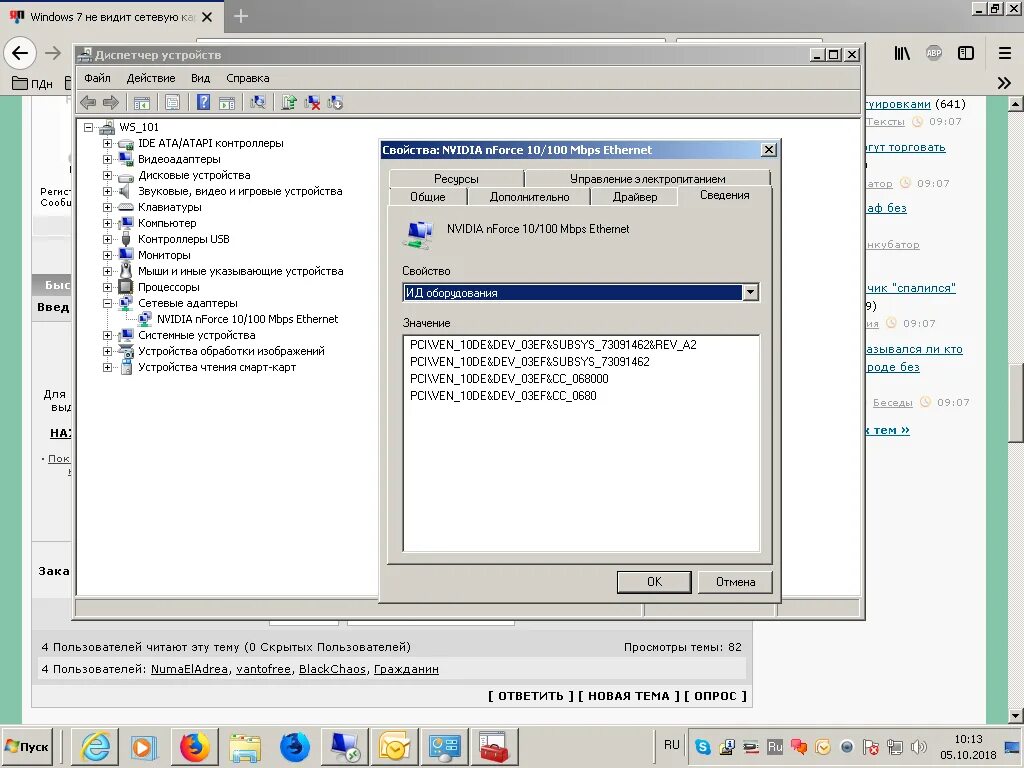Click the ABP Adblock Plus icon

tap(934, 53)
